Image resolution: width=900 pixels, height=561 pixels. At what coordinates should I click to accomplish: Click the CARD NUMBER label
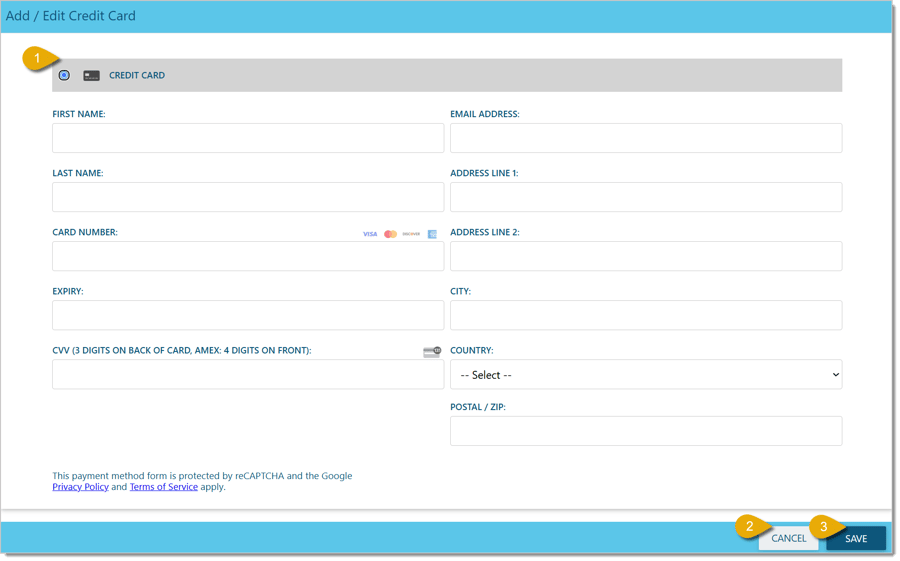click(85, 233)
